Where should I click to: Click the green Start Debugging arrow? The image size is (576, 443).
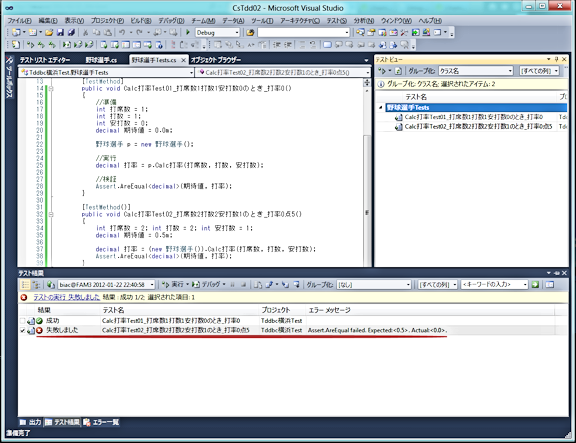click(x=188, y=32)
